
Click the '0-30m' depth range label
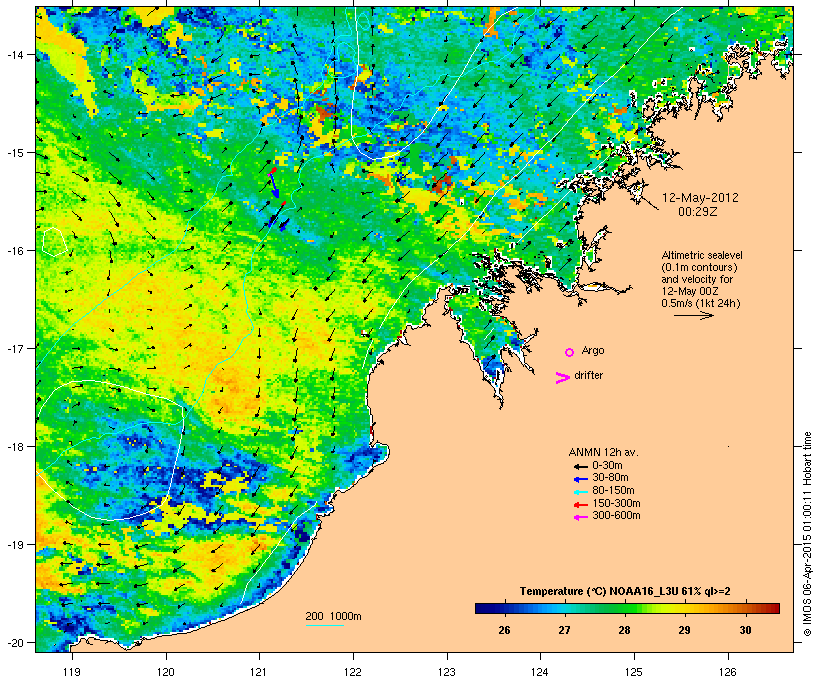point(607,466)
